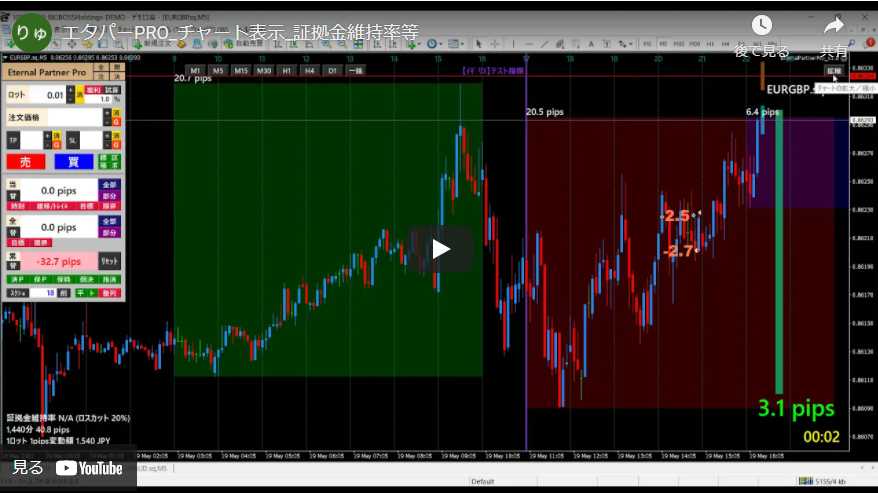The image size is (878, 493).
Task: Click the blue 買 buy button
Action: [73, 162]
